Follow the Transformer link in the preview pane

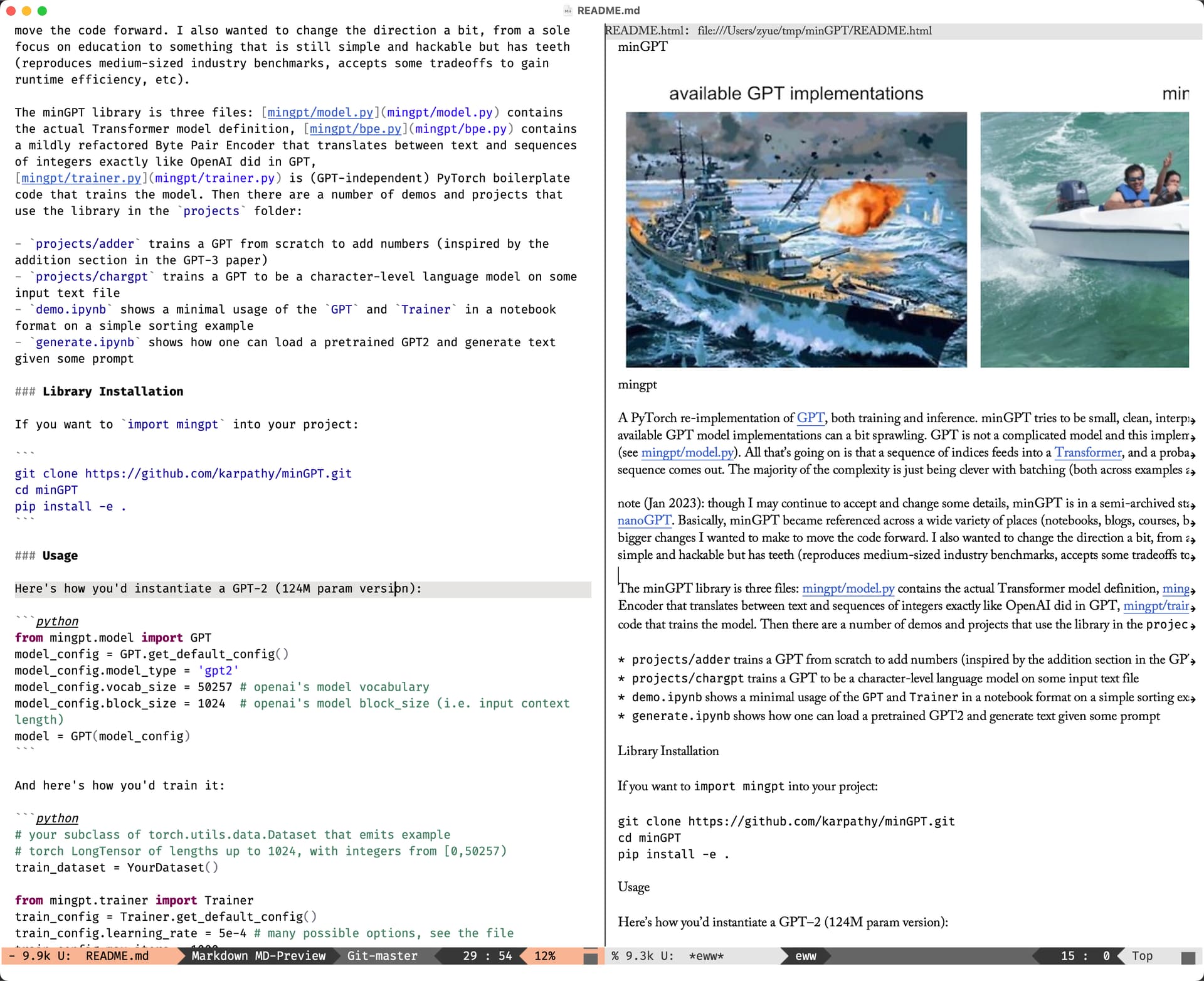tap(1087, 452)
